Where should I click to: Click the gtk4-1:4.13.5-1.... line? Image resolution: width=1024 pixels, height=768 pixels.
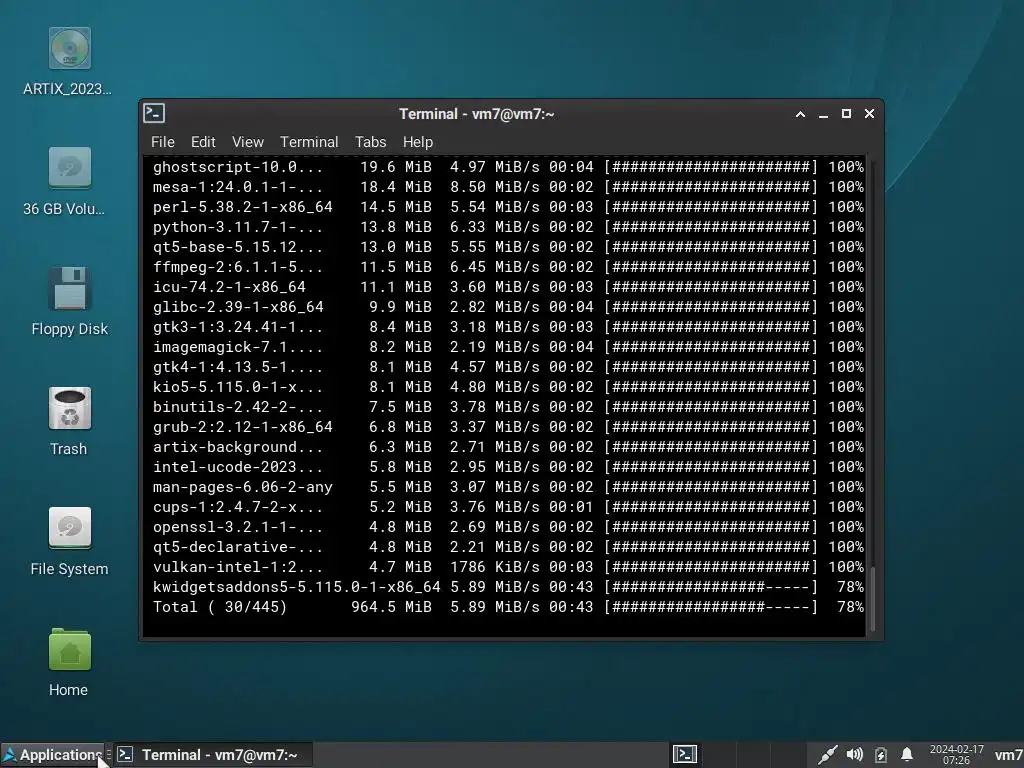(x=508, y=366)
